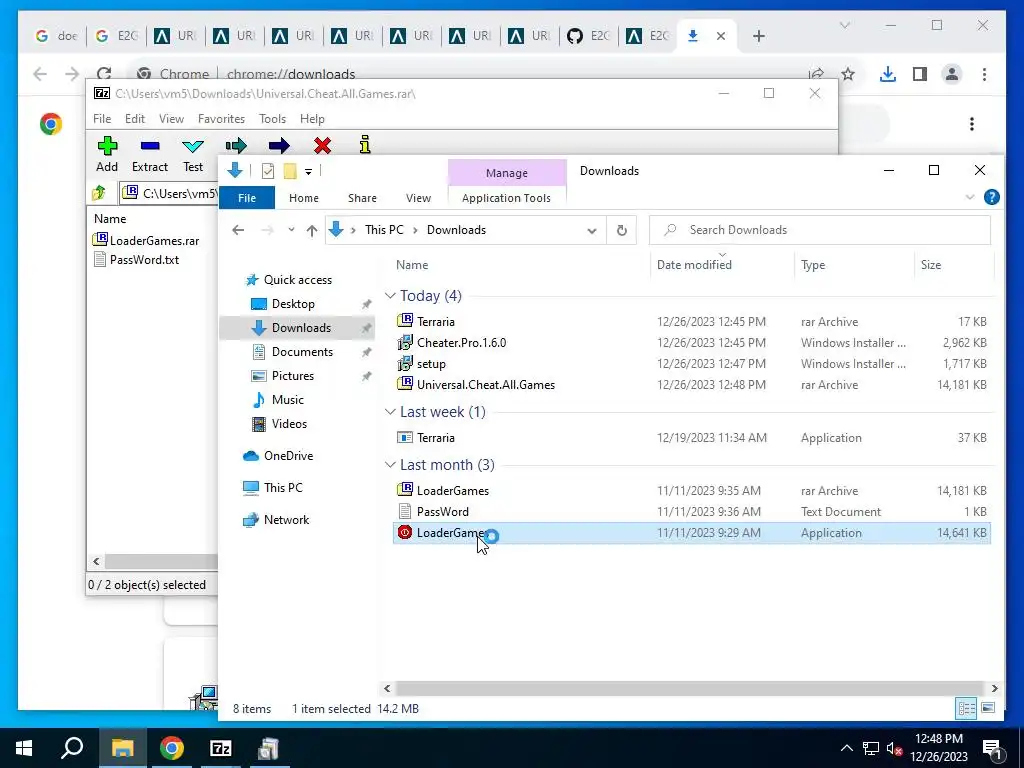Click the Explorer Up arrow button
The width and height of the screenshot is (1024, 768).
(x=312, y=230)
